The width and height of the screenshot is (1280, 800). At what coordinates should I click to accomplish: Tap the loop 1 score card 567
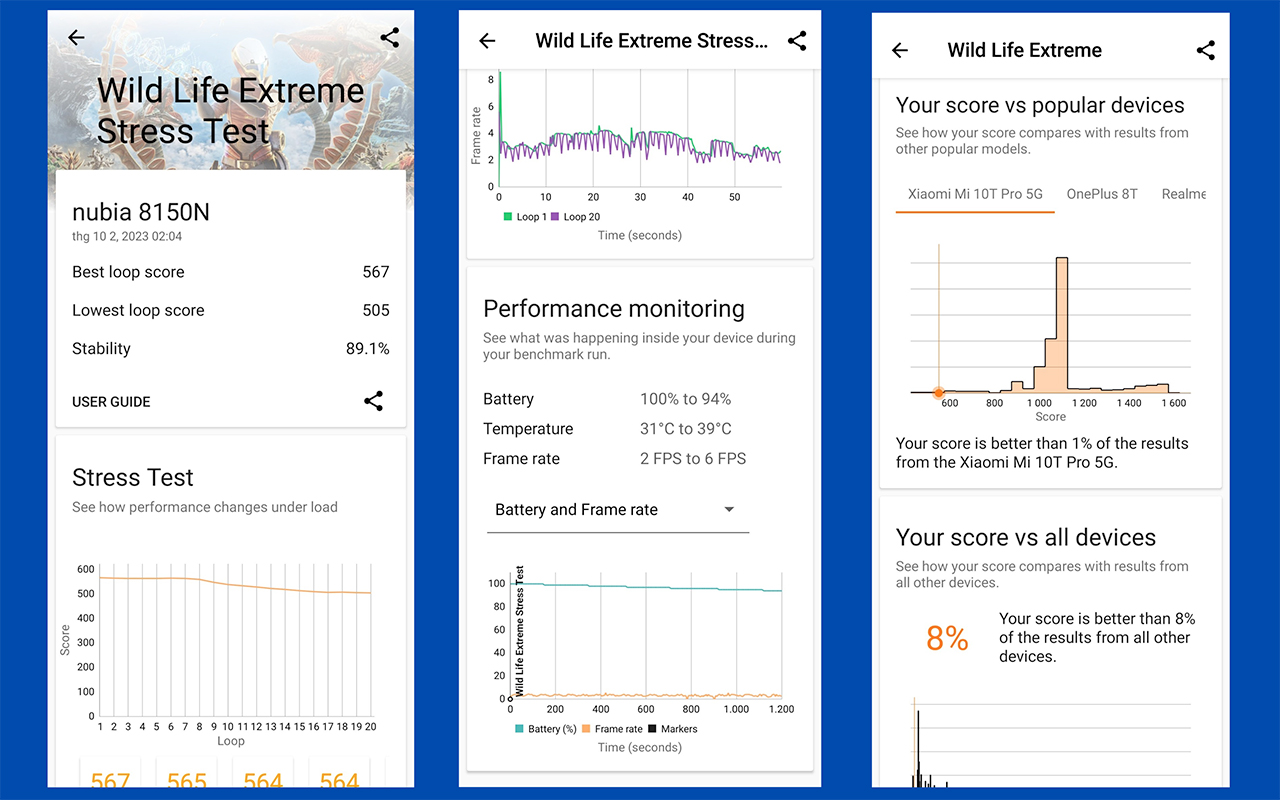(x=111, y=774)
